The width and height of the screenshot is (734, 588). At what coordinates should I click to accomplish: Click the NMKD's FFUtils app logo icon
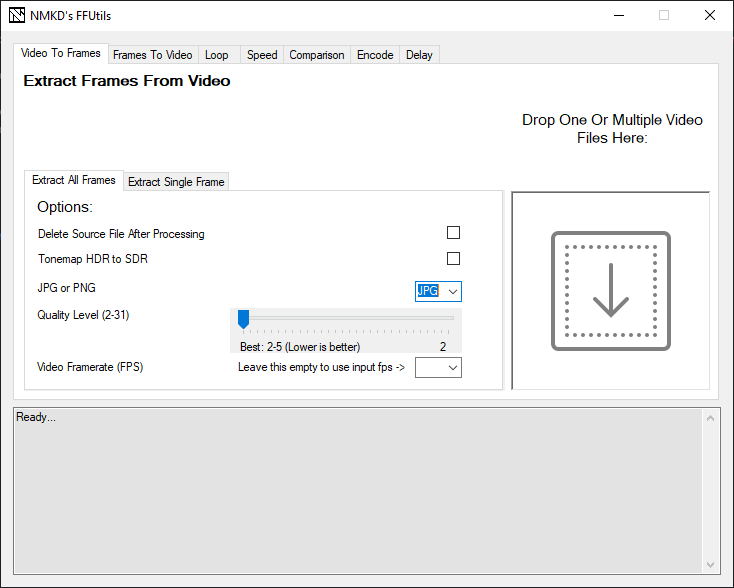17,15
